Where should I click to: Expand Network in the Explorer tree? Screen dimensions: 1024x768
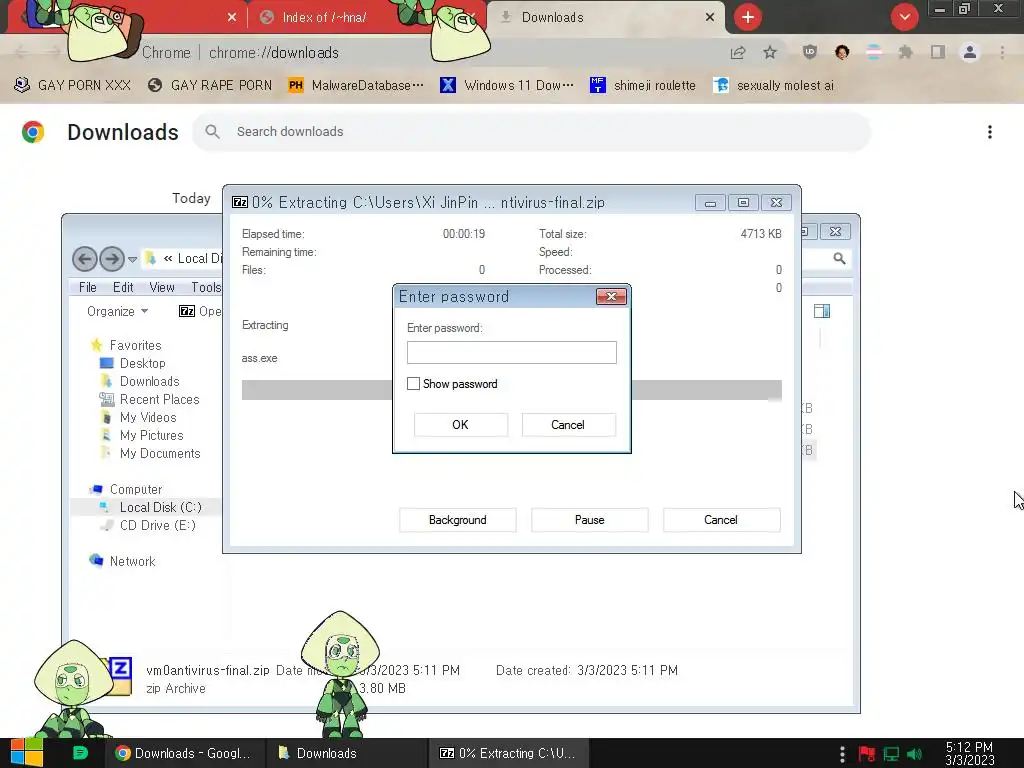132,561
